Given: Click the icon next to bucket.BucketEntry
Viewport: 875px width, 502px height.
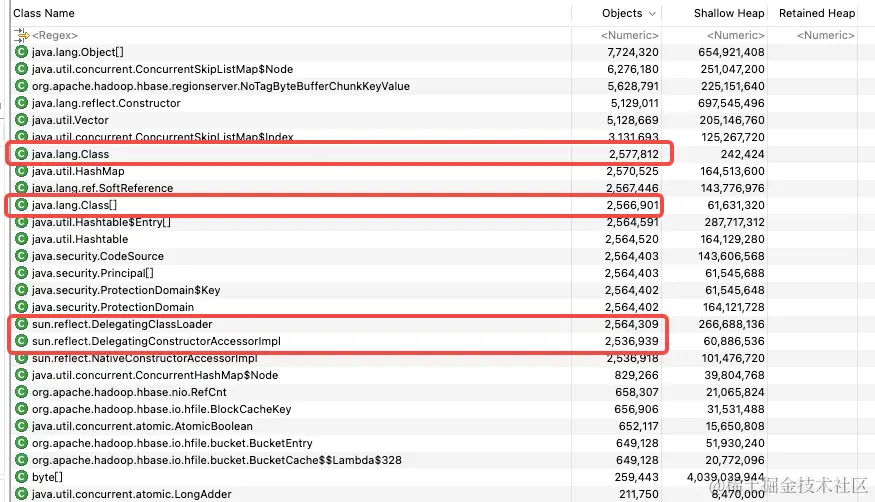Looking at the screenshot, I should click(21, 443).
